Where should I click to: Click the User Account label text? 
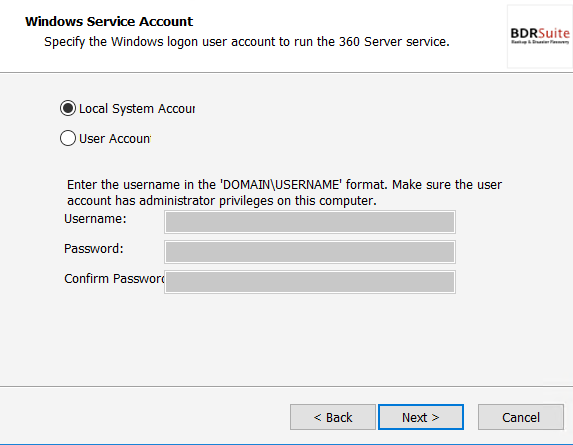(x=115, y=139)
